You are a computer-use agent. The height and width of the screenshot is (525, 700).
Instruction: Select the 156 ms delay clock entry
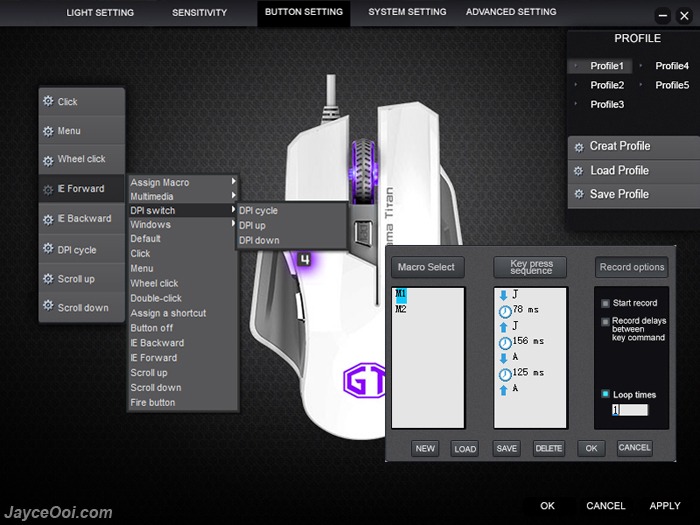coord(505,343)
